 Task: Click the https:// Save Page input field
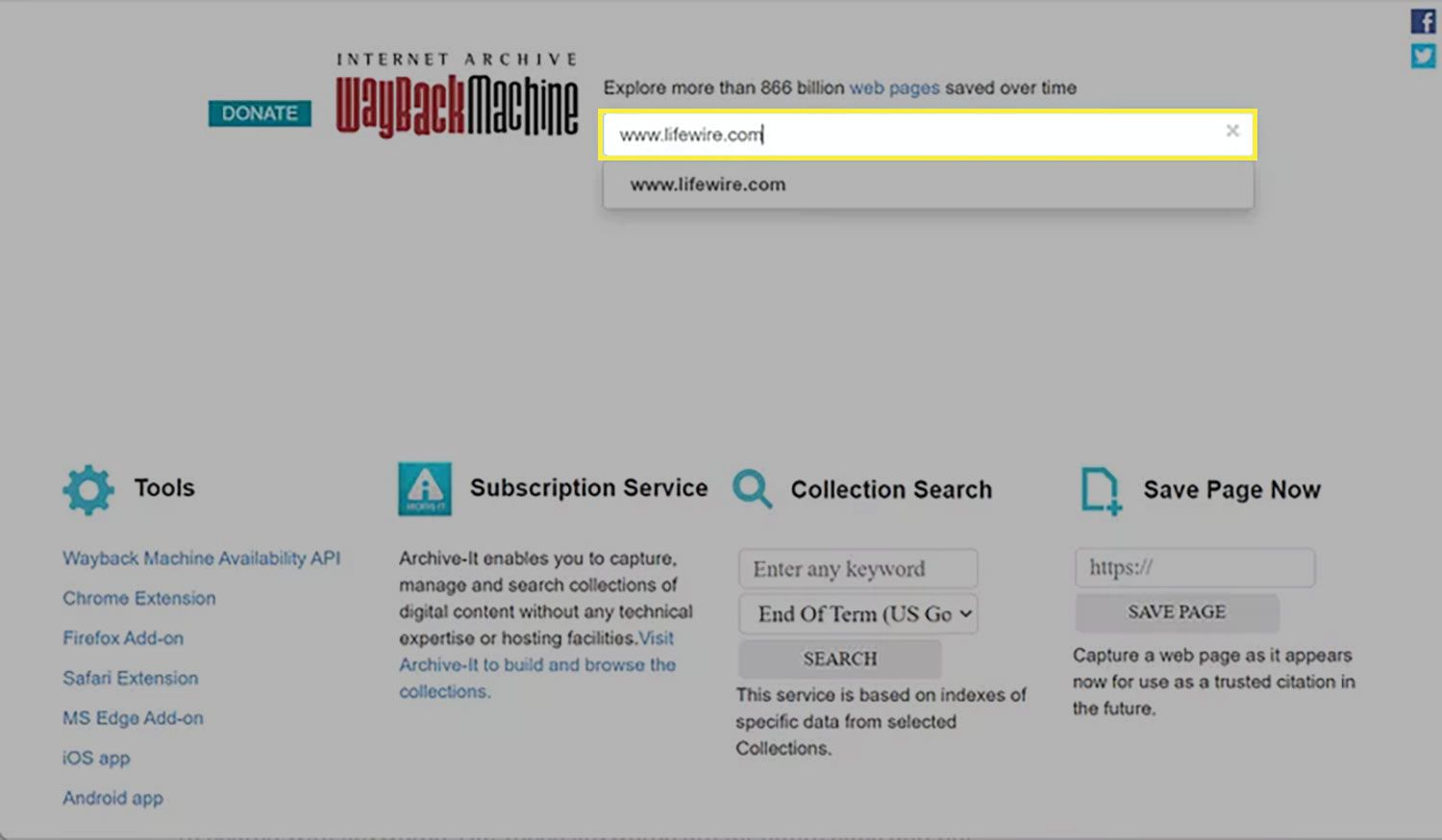tap(1194, 568)
